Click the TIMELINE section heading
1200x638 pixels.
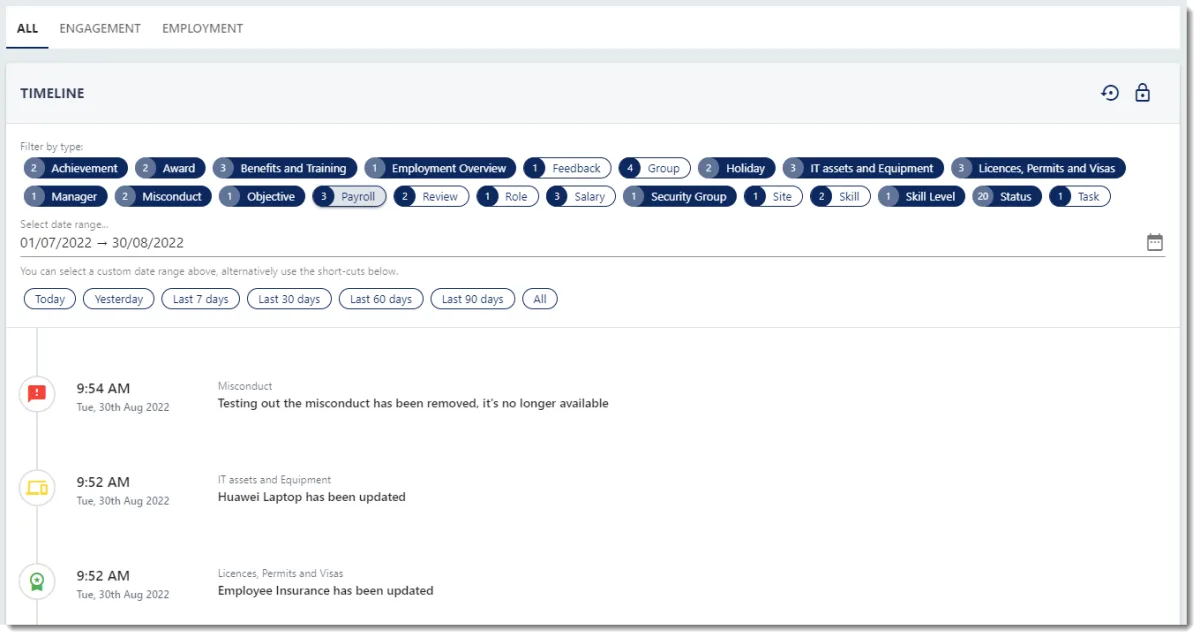click(x=52, y=93)
